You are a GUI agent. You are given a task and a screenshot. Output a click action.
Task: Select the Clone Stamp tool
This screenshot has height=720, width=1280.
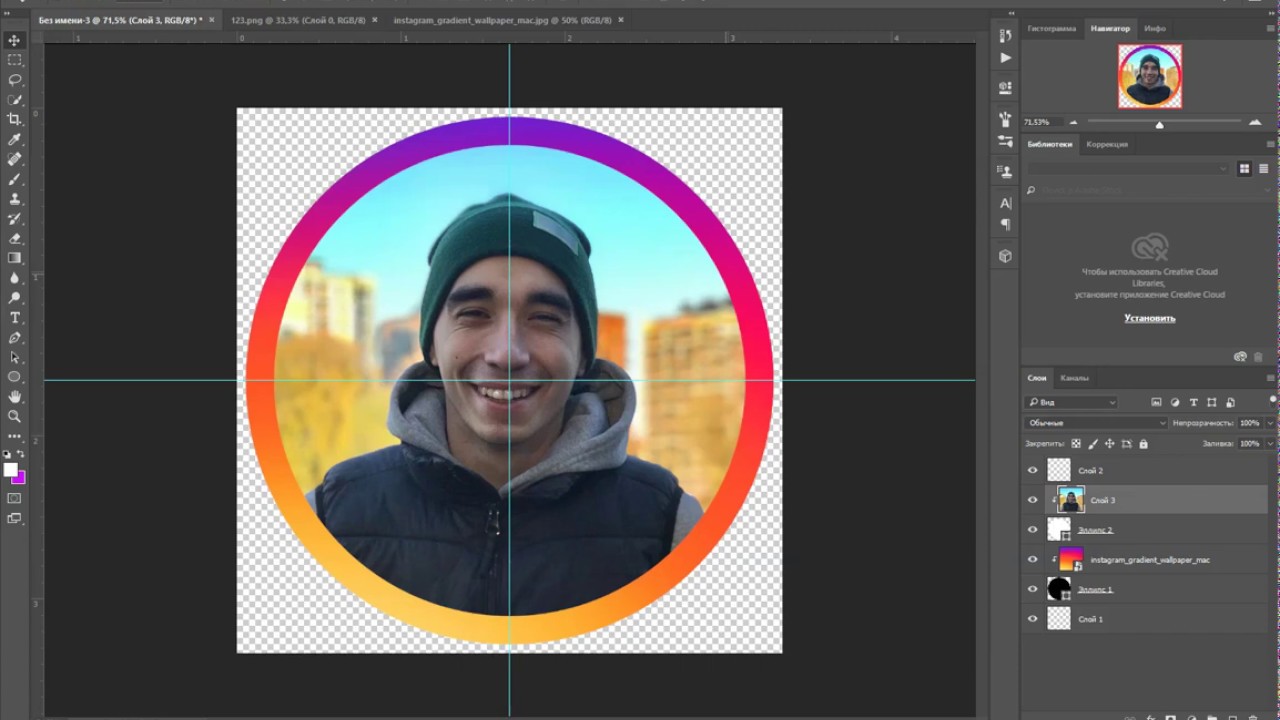pyautogui.click(x=14, y=199)
